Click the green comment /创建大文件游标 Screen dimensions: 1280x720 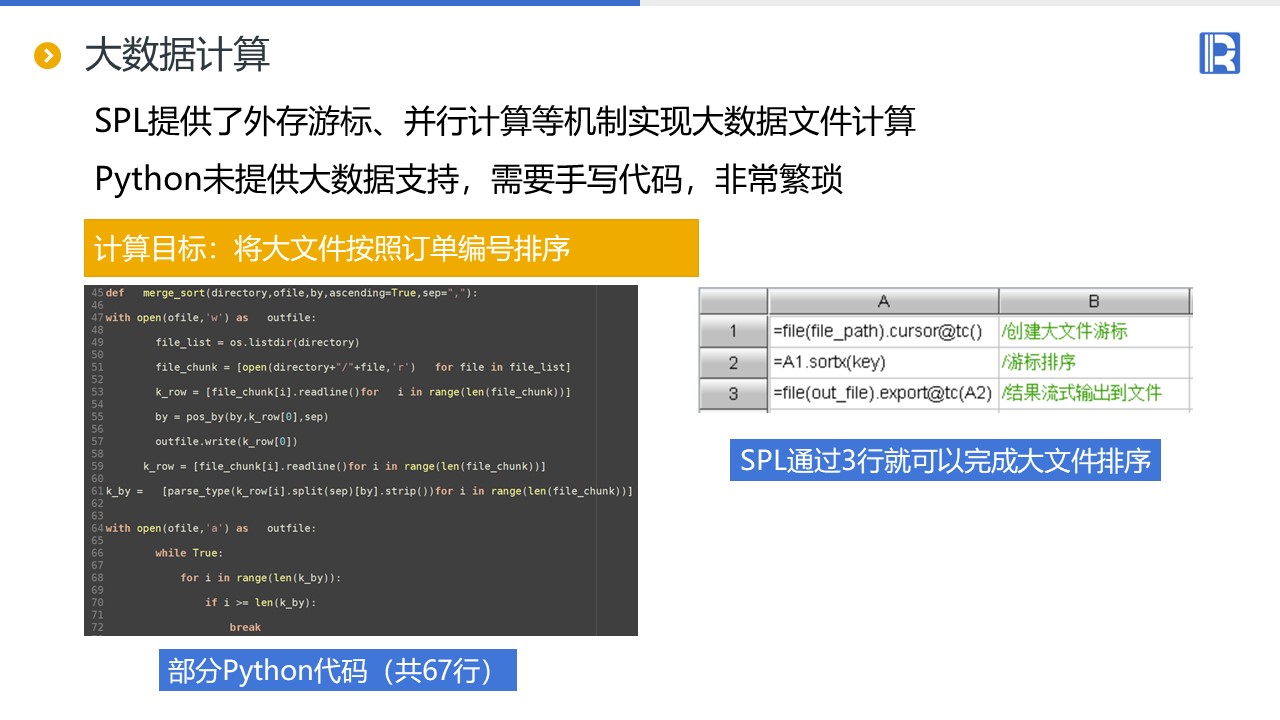[x=1064, y=331]
